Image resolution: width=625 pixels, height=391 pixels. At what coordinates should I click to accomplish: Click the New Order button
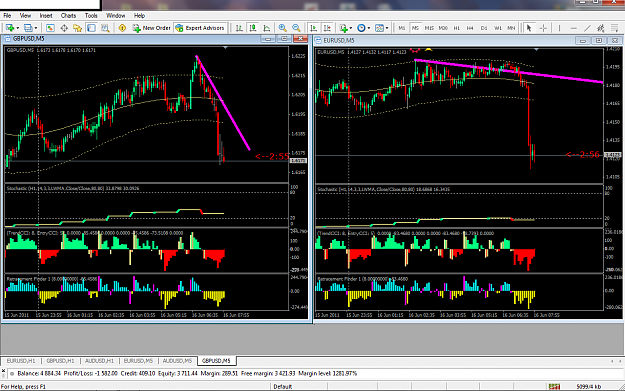pyautogui.click(x=151, y=28)
